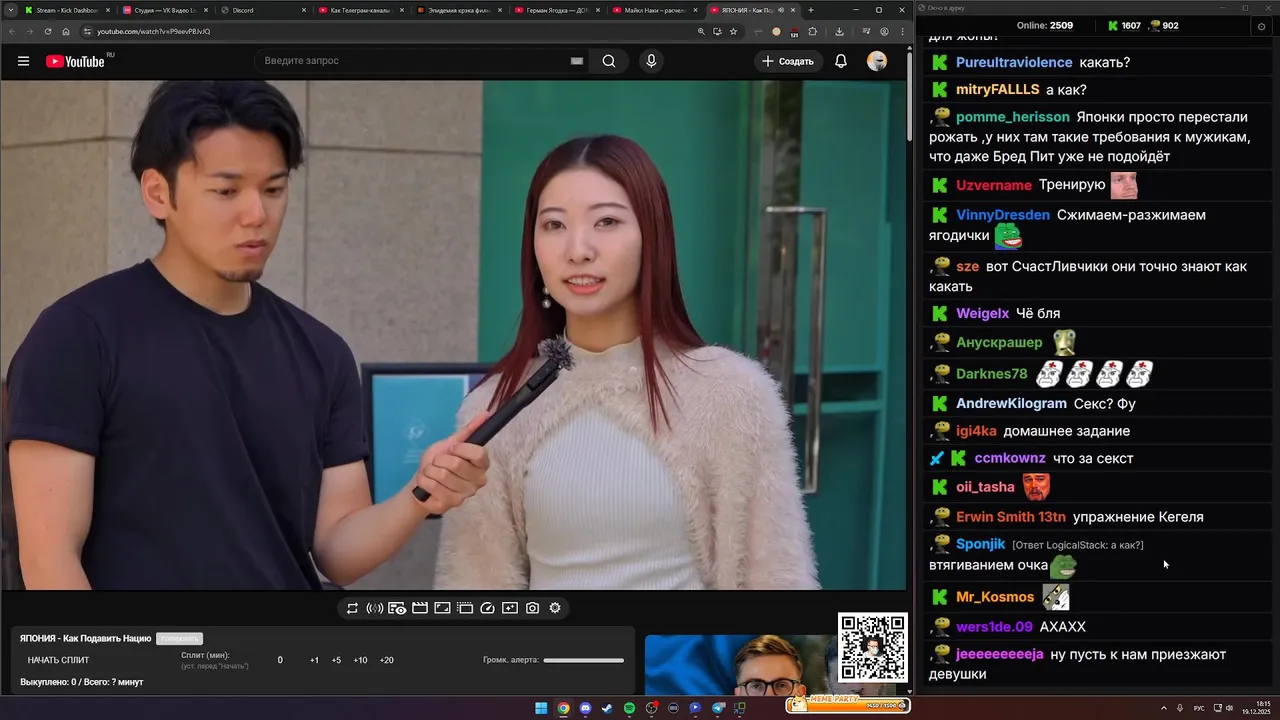Click the Online: 2509 counter

pos(1045,26)
